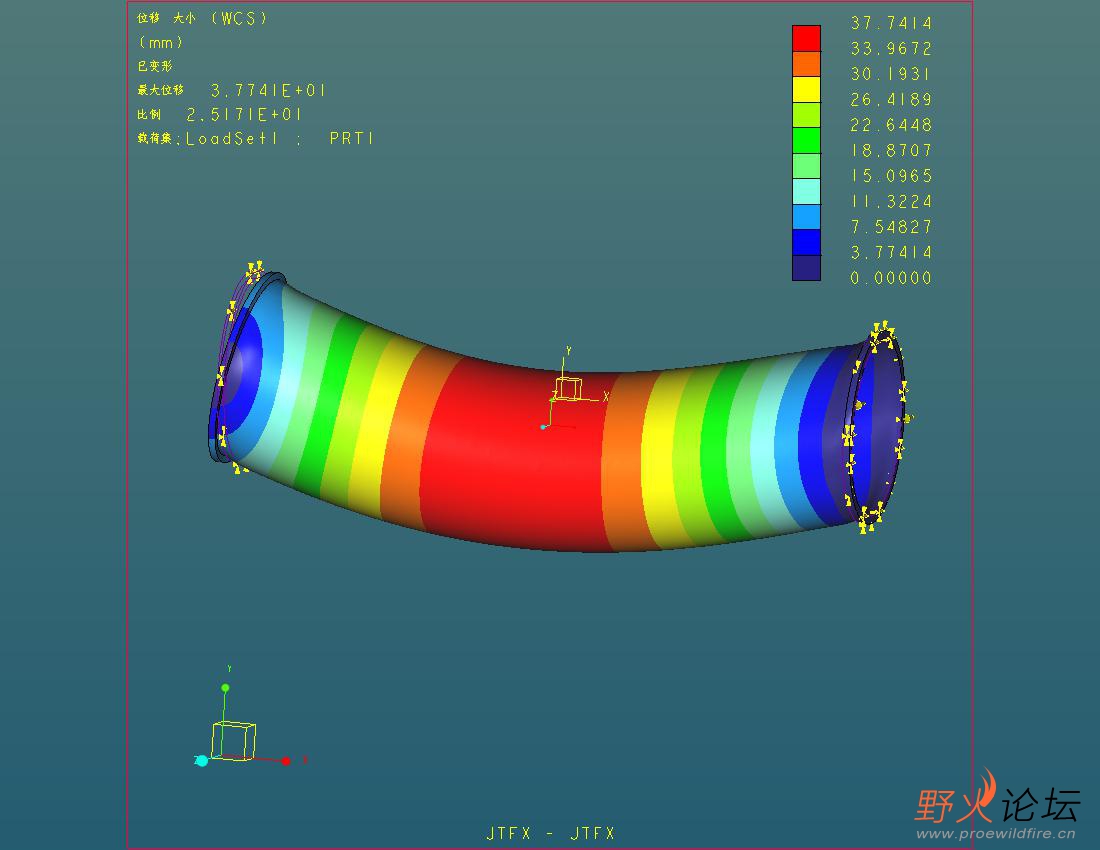The width and height of the screenshot is (1100, 850).
Task: Click the light green legend swatch beside 18.8707
Action: click(806, 166)
